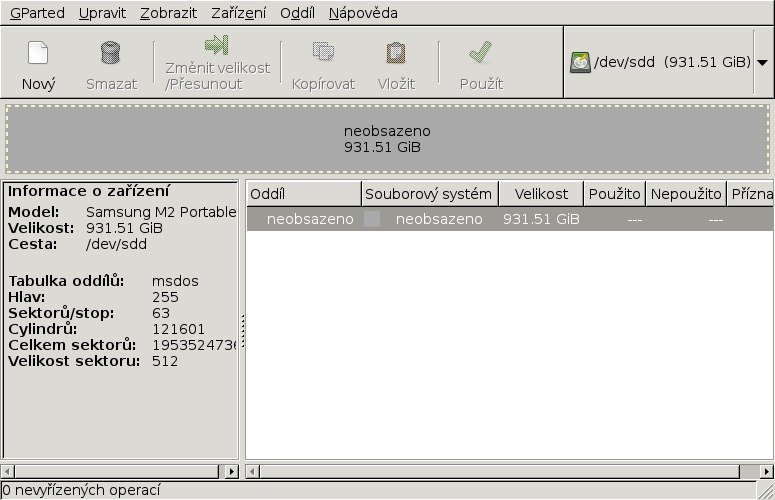Click the partially visible Přízna column header

(x=750, y=194)
